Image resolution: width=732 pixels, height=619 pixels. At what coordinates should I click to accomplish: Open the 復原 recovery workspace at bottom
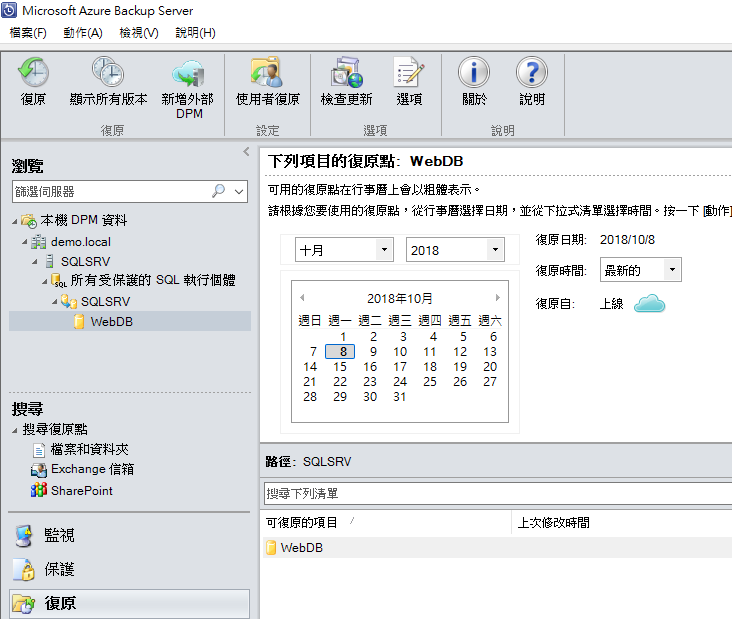[129, 604]
